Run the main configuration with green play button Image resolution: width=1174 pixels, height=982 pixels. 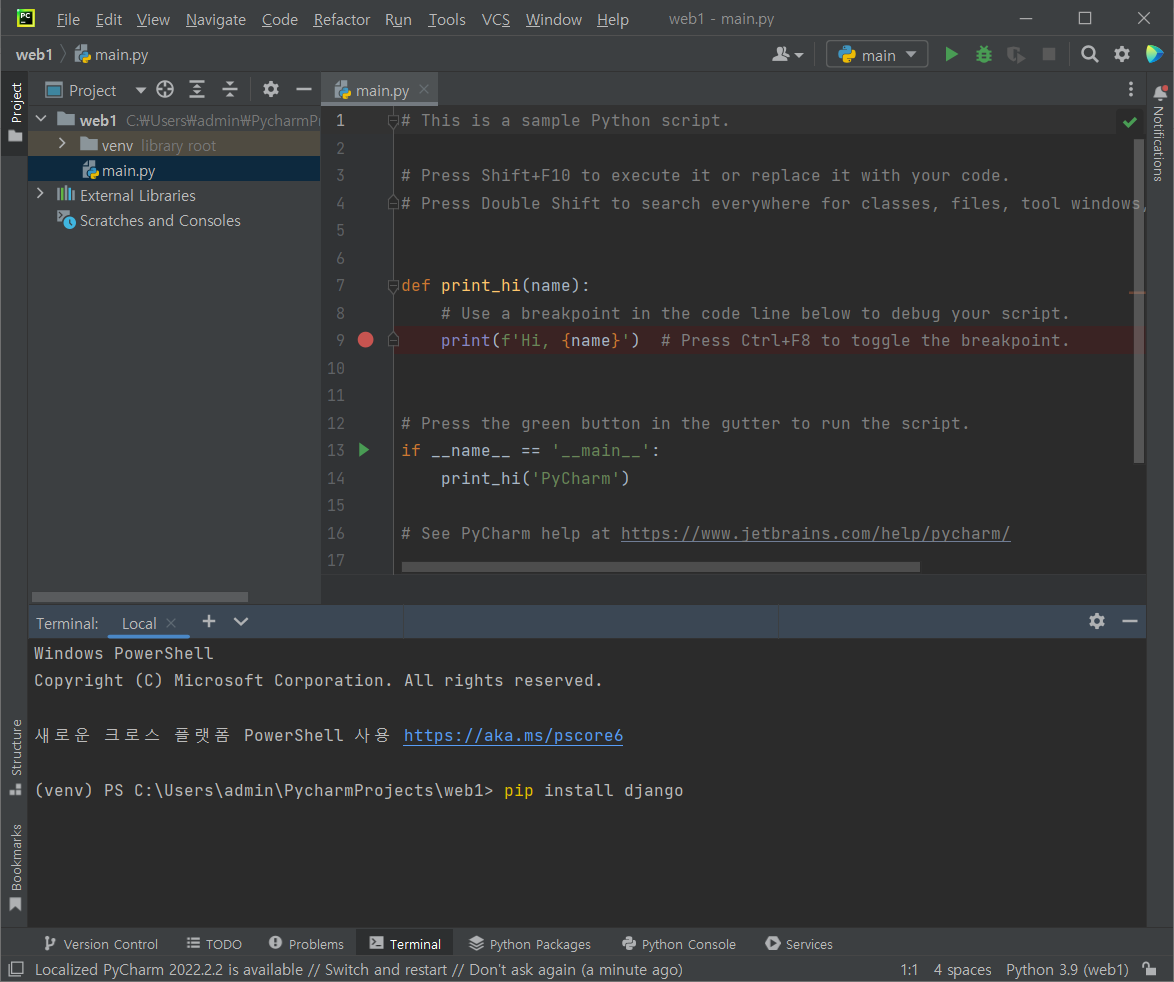click(x=951, y=55)
